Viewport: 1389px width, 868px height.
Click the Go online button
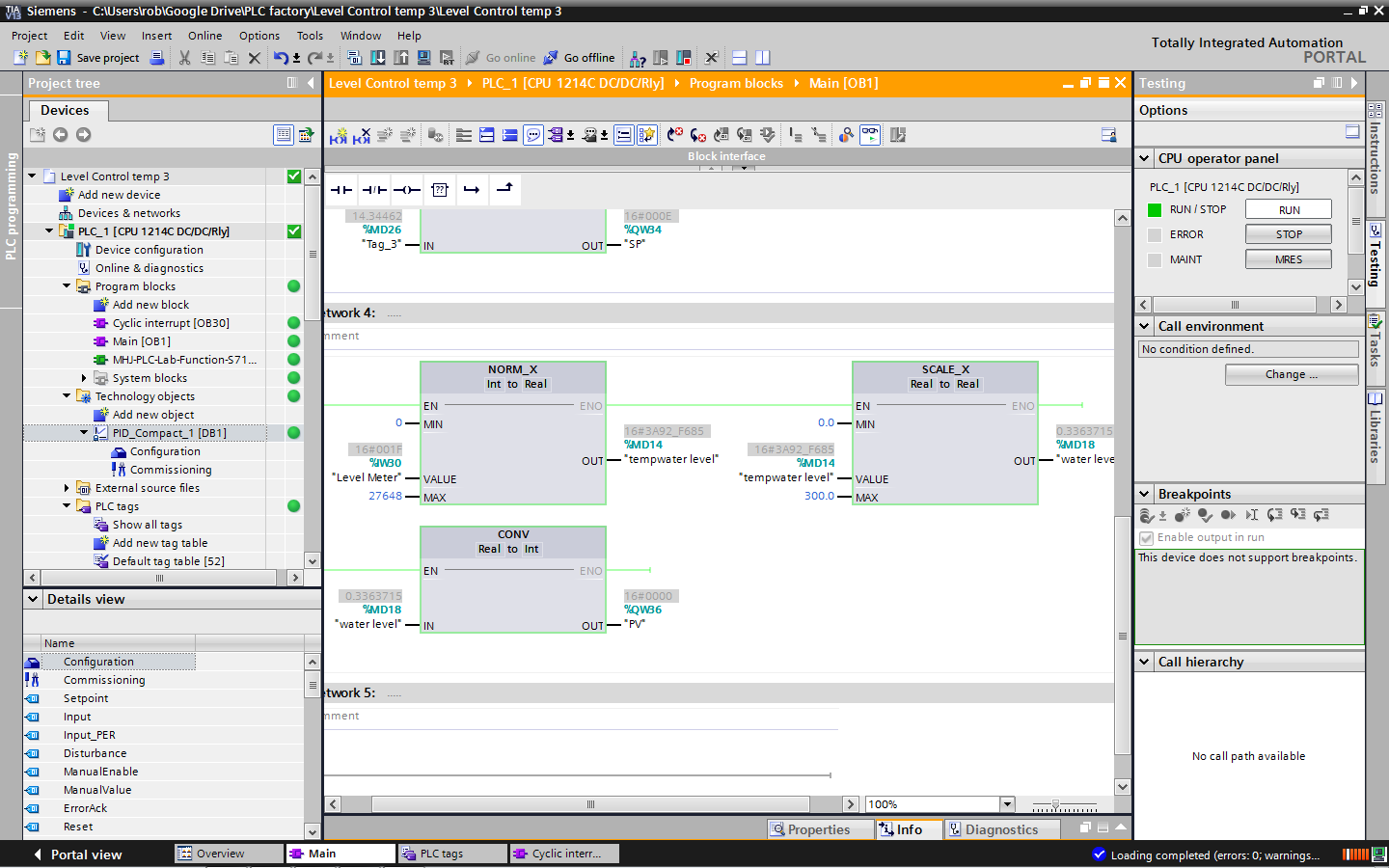pos(501,58)
